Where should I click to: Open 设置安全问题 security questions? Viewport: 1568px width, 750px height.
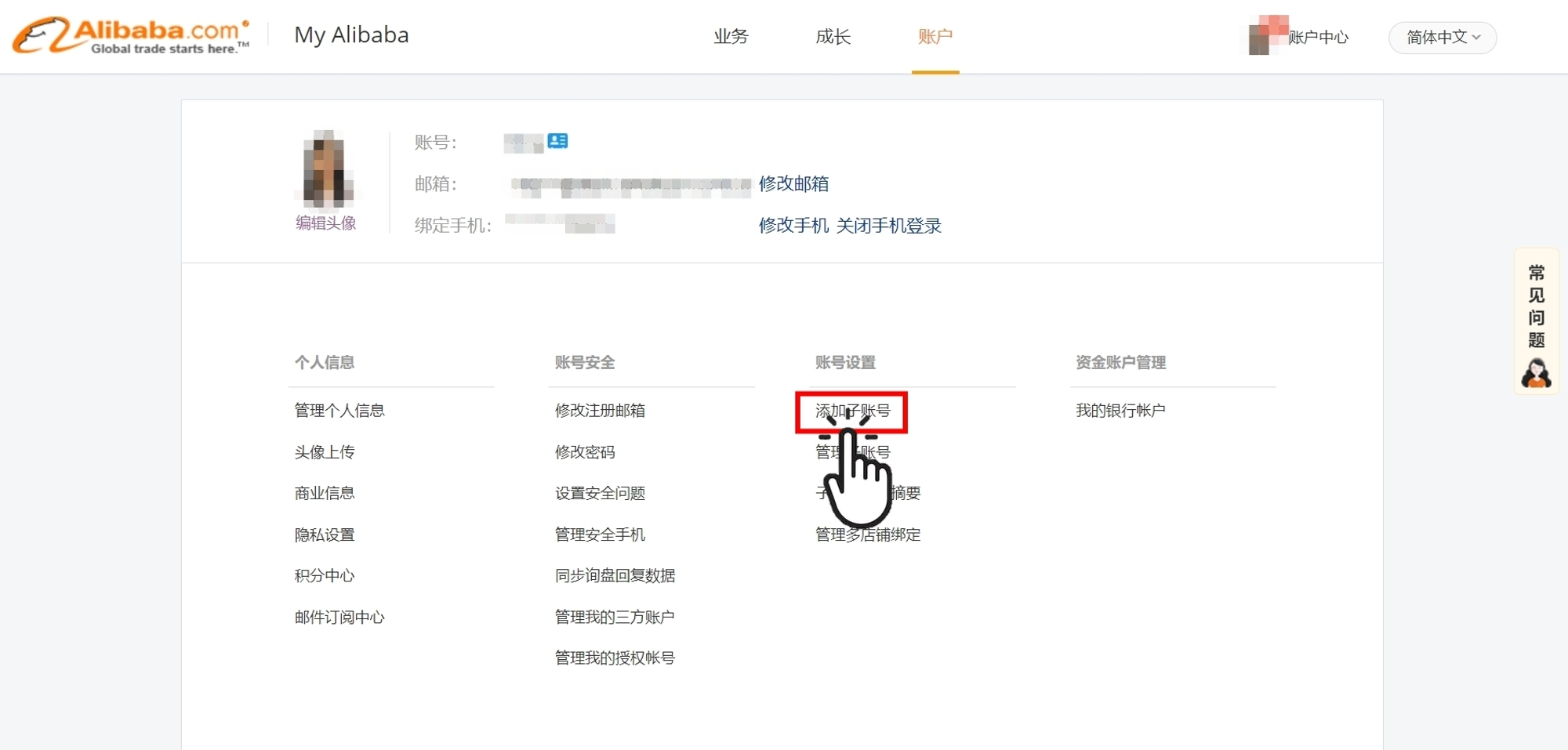599,493
